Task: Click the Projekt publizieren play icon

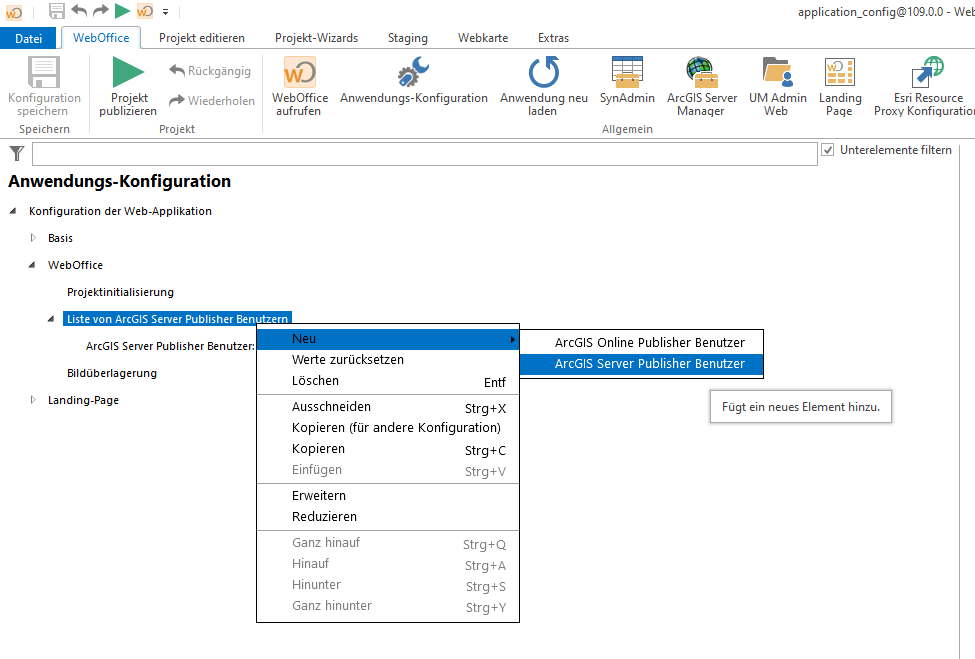Action: coord(128,73)
